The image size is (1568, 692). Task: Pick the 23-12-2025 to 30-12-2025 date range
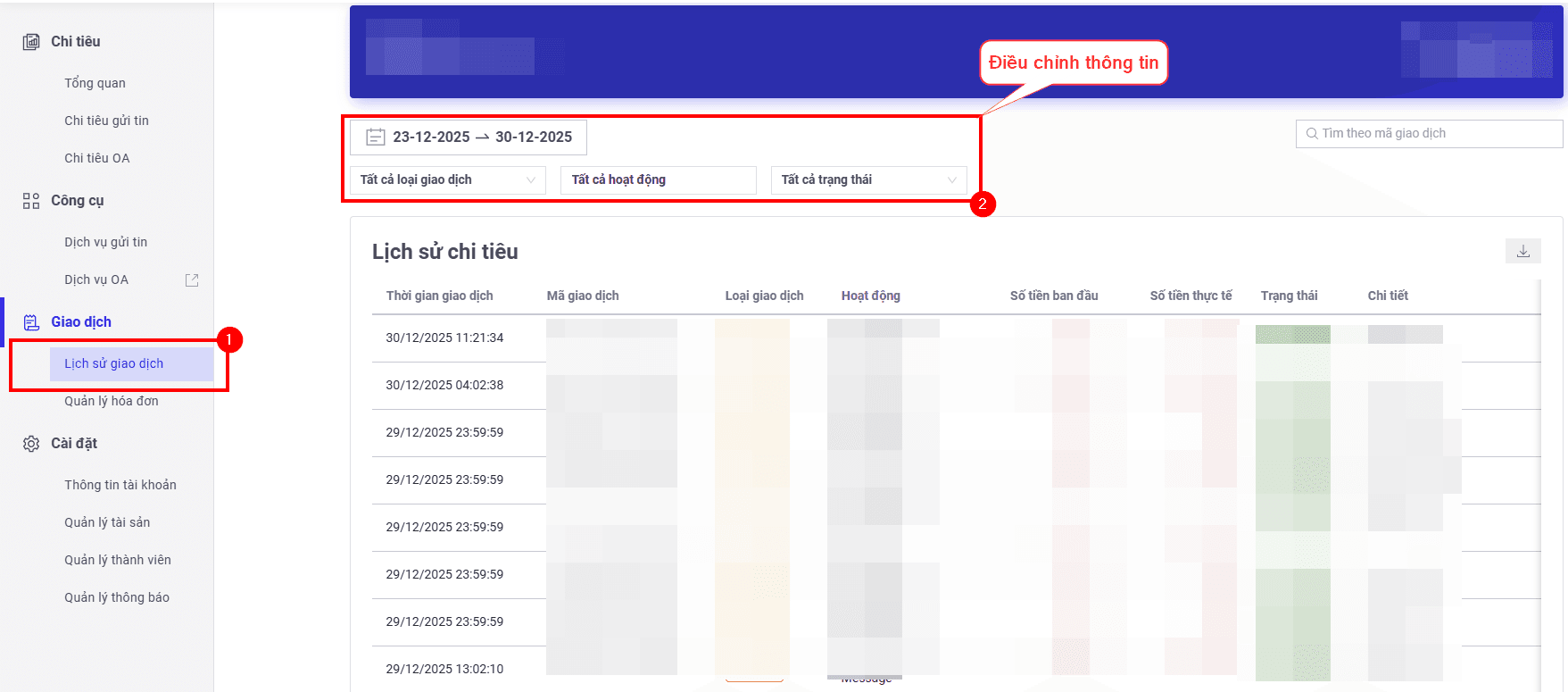click(482, 138)
